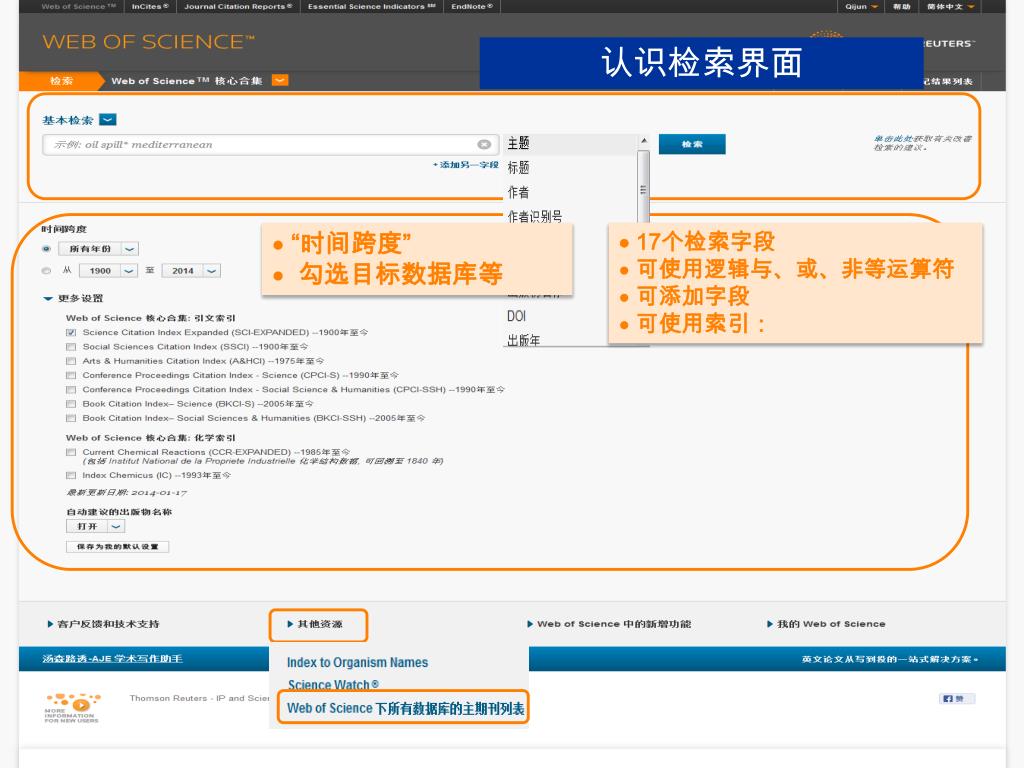Check the BKCI-SSH book citation checkbox
Screen dimensions: 1024x768
tap(71, 419)
